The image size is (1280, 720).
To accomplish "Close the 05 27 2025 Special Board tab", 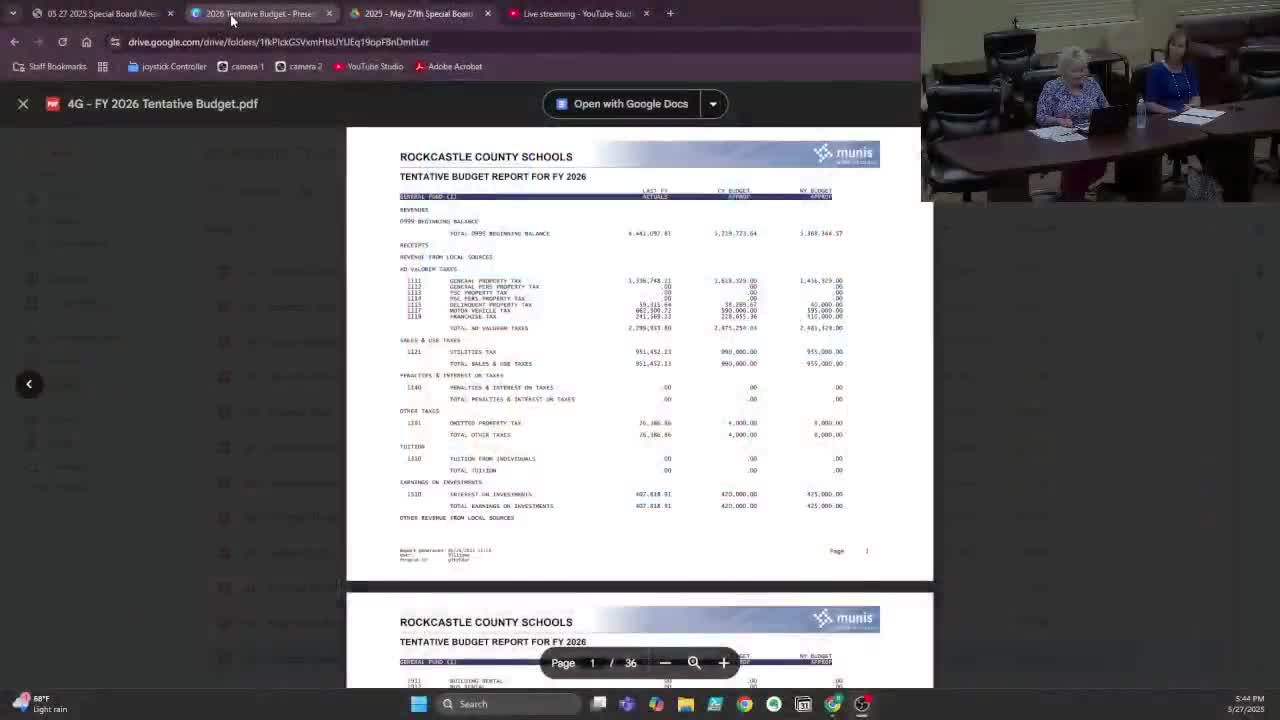I will (x=170, y=14).
